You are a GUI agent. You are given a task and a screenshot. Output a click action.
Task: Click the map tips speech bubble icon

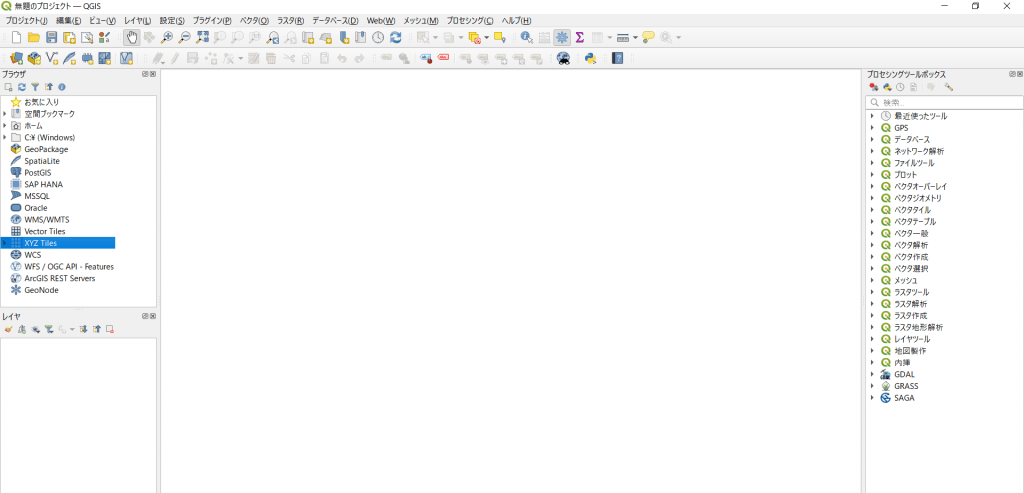pyautogui.click(x=648, y=38)
